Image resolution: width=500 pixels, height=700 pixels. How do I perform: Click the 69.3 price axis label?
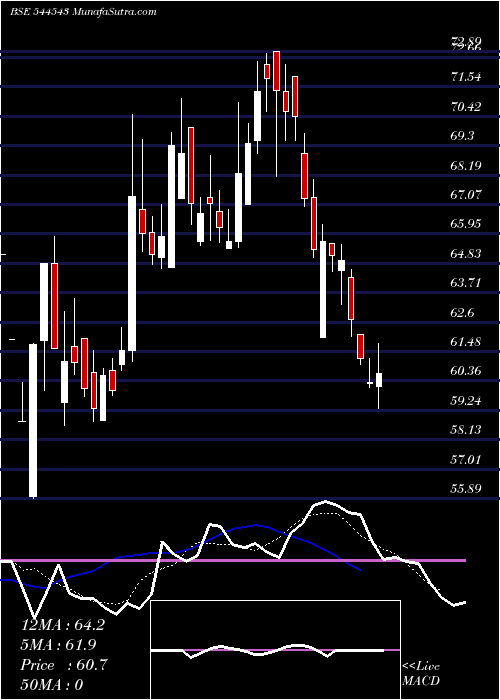[463, 136]
